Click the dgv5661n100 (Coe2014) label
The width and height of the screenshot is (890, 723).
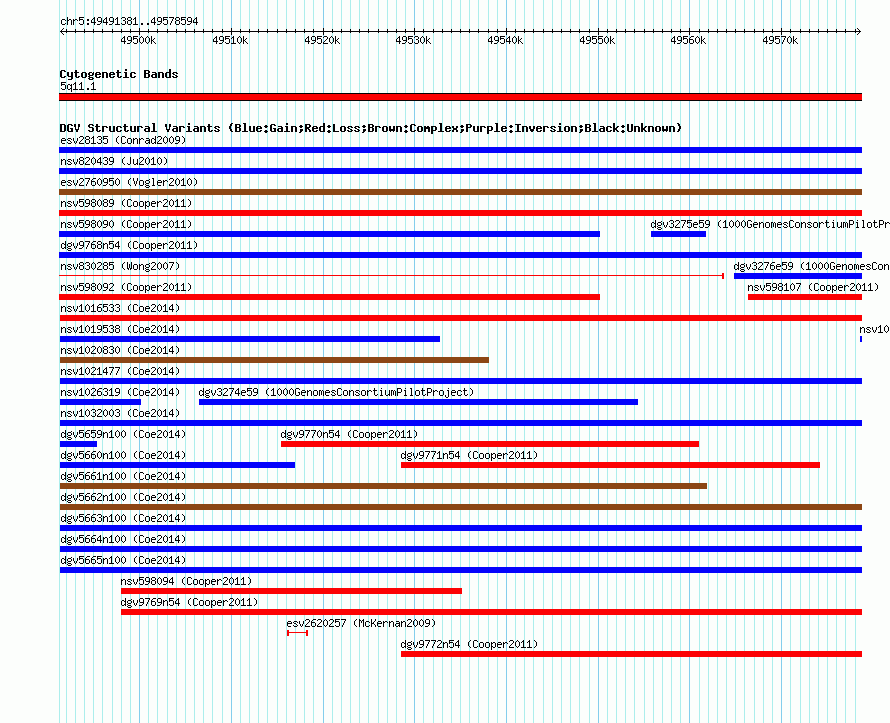123,476
